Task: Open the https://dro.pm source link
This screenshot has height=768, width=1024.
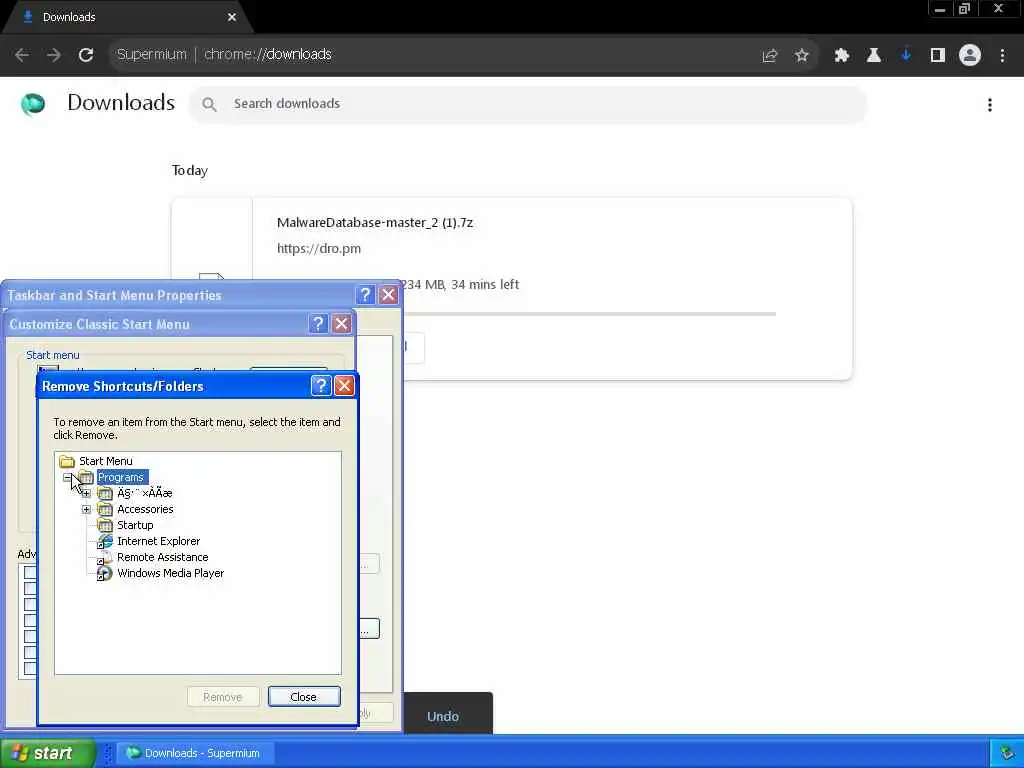Action: (x=319, y=249)
